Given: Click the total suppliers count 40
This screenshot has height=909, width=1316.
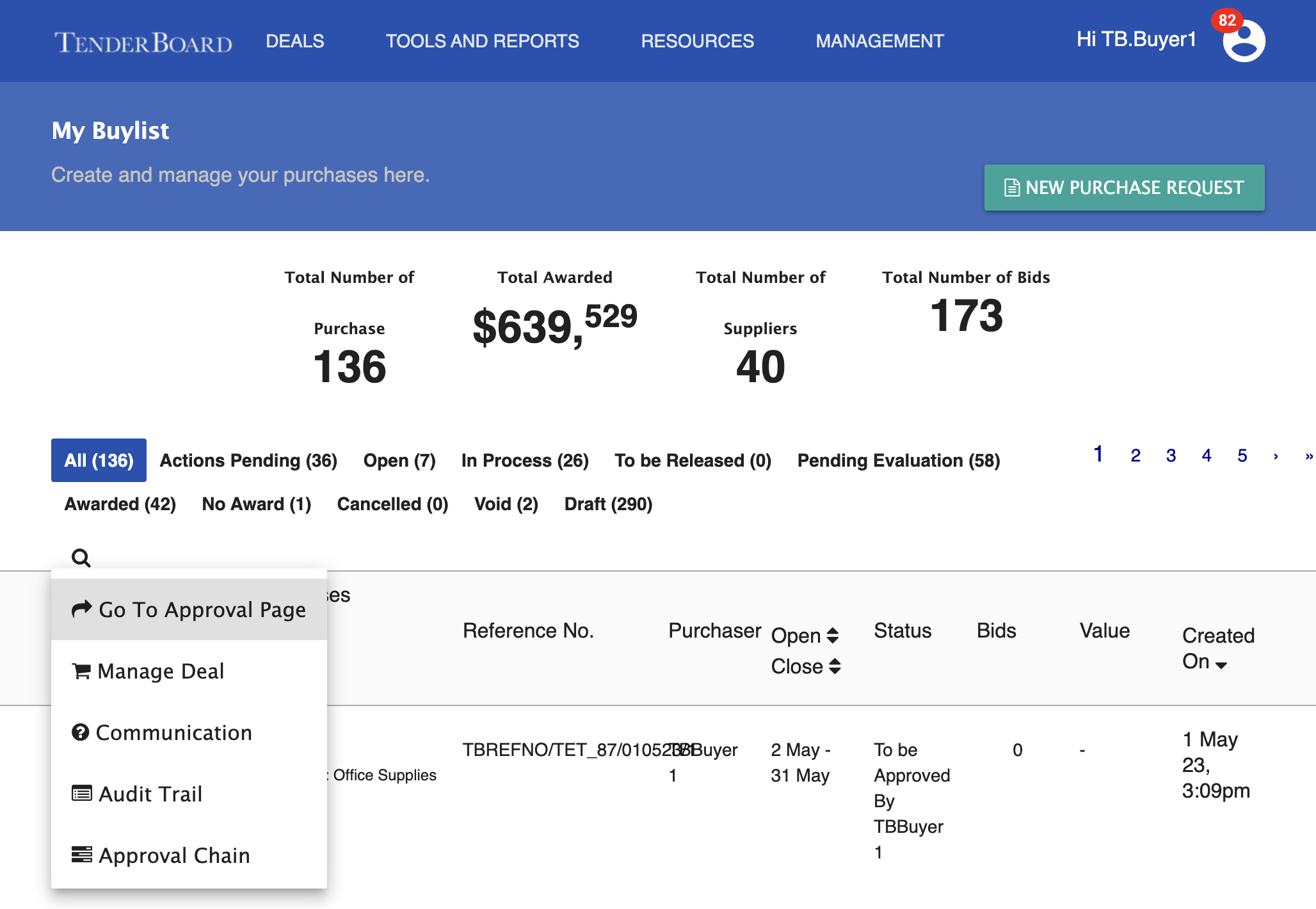Looking at the screenshot, I should pyautogui.click(x=760, y=367).
